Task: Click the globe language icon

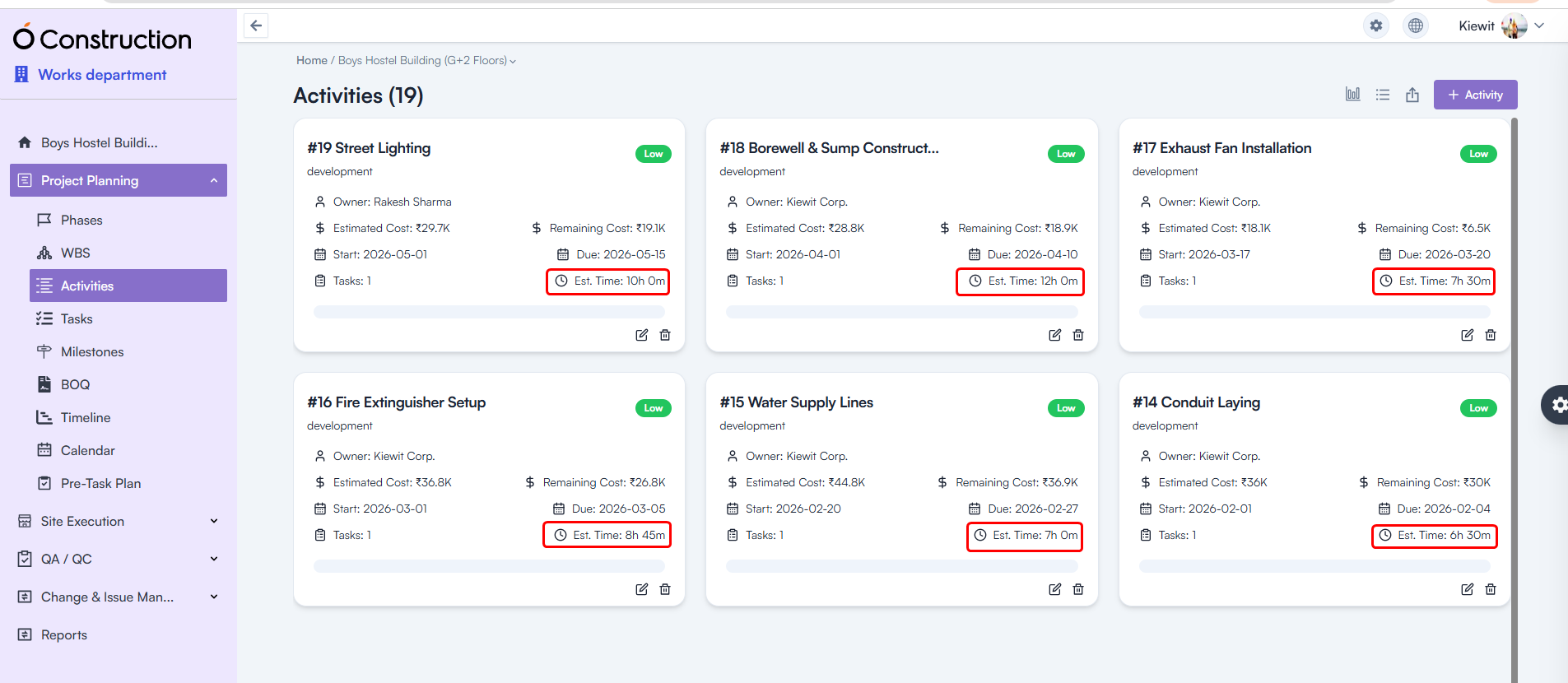Action: pyautogui.click(x=1415, y=26)
